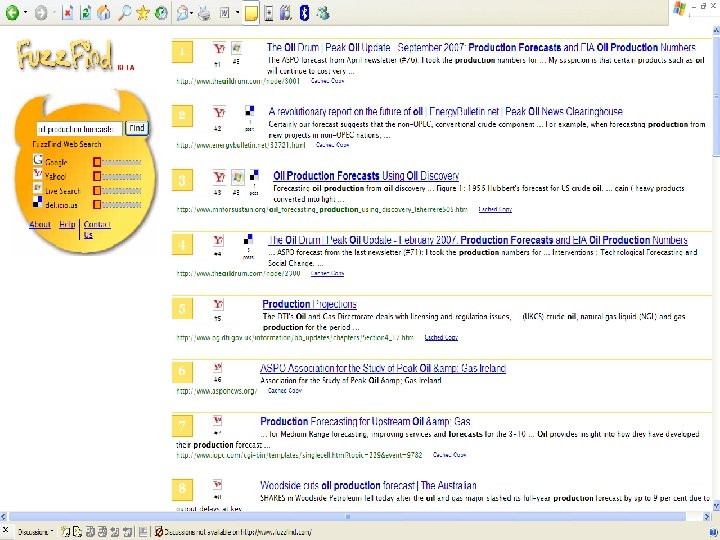The width and height of the screenshot is (720, 540).
Task: Open Production Projections result link
Action: 309,304
